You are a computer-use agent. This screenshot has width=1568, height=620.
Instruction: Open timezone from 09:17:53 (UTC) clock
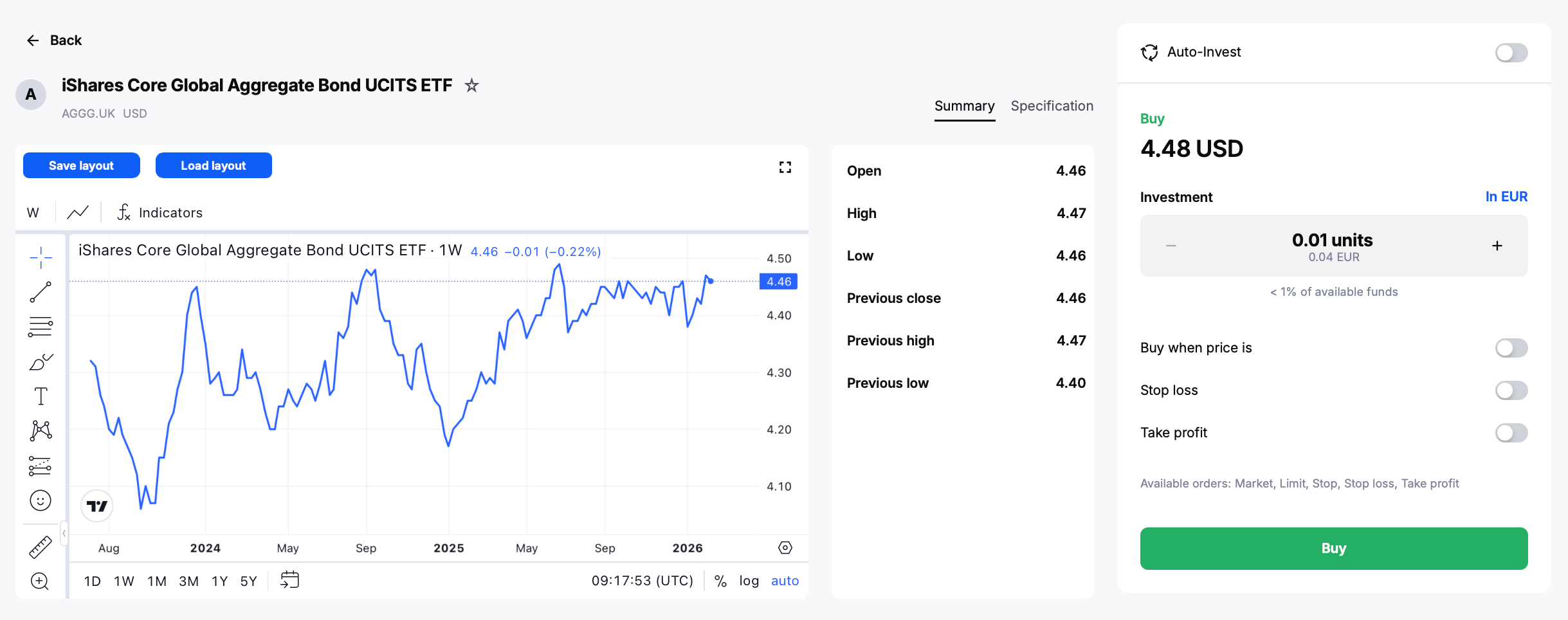(642, 581)
